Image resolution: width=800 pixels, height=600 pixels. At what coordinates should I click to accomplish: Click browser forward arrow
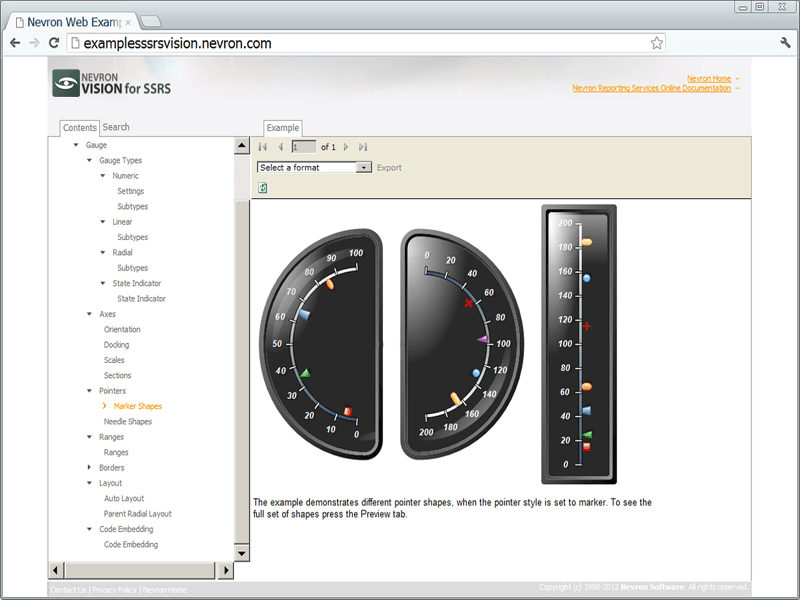coord(35,43)
